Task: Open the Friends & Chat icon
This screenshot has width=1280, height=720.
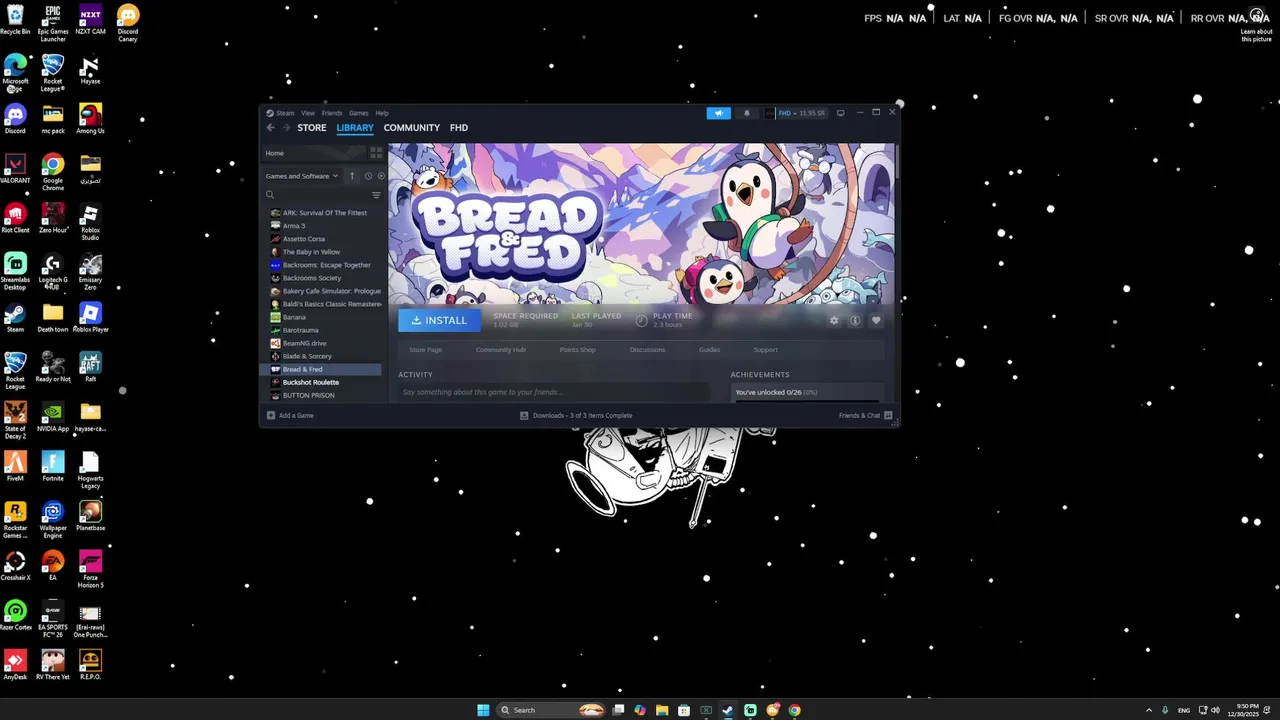Action: (x=888, y=415)
